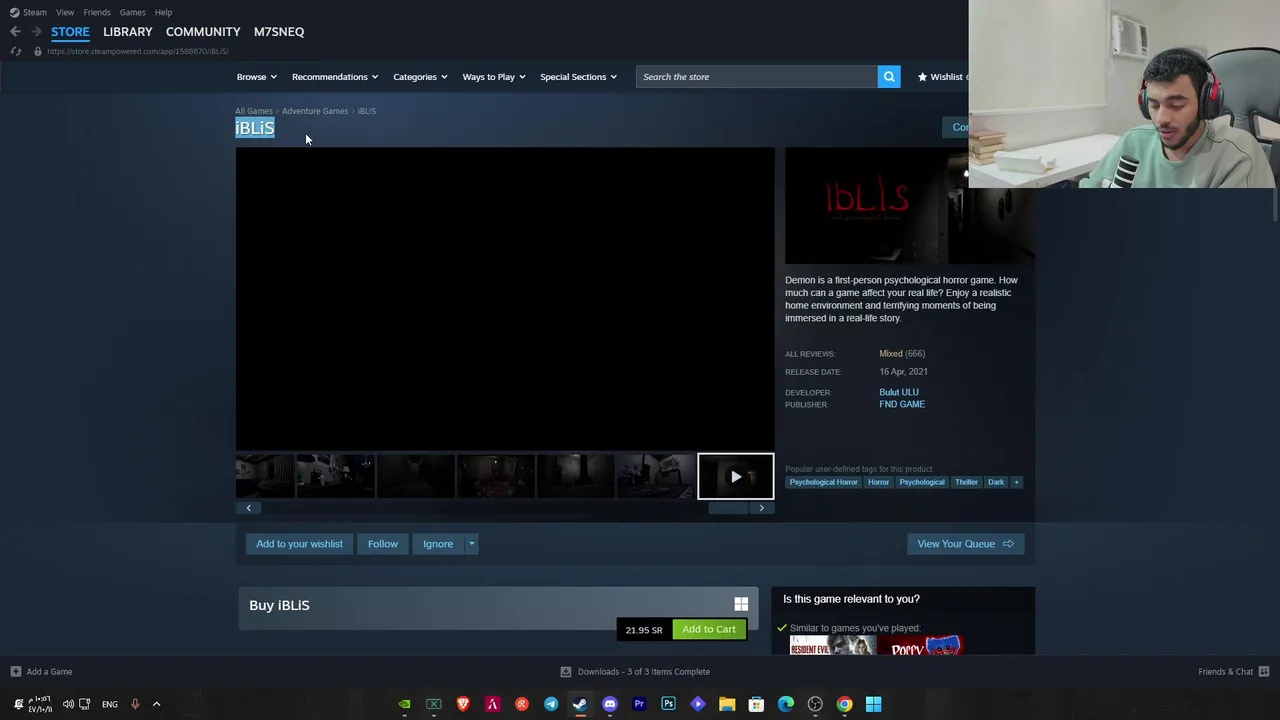The width and height of the screenshot is (1280, 720).
Task: Click the store search magnifier button
Action: coord(889,77)
